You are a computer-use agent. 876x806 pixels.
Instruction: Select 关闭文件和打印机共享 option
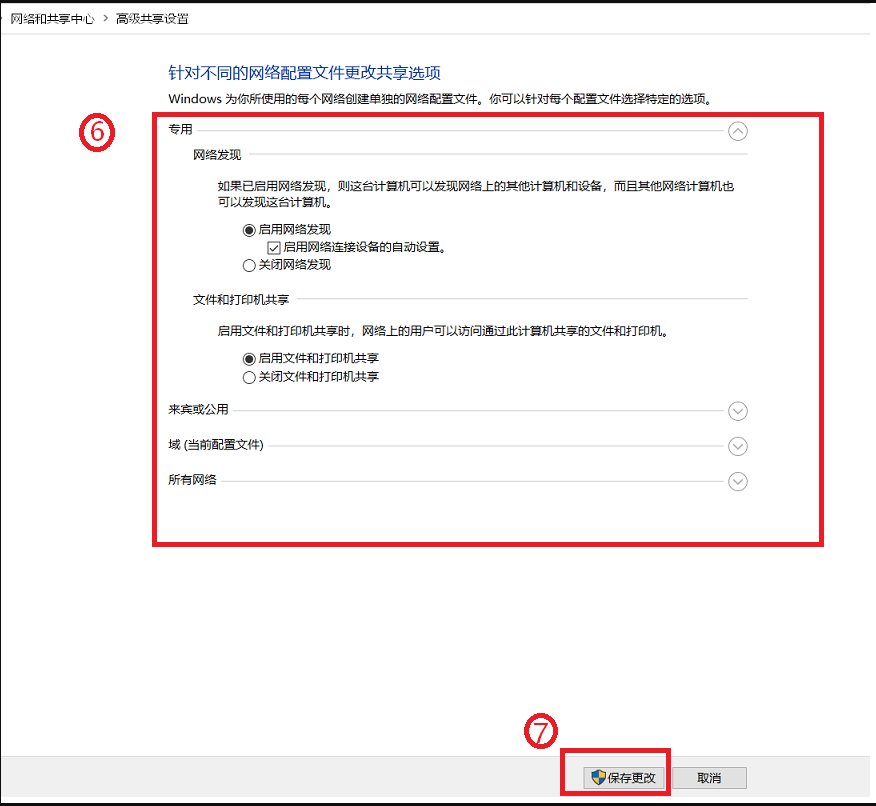click(247, 377)
